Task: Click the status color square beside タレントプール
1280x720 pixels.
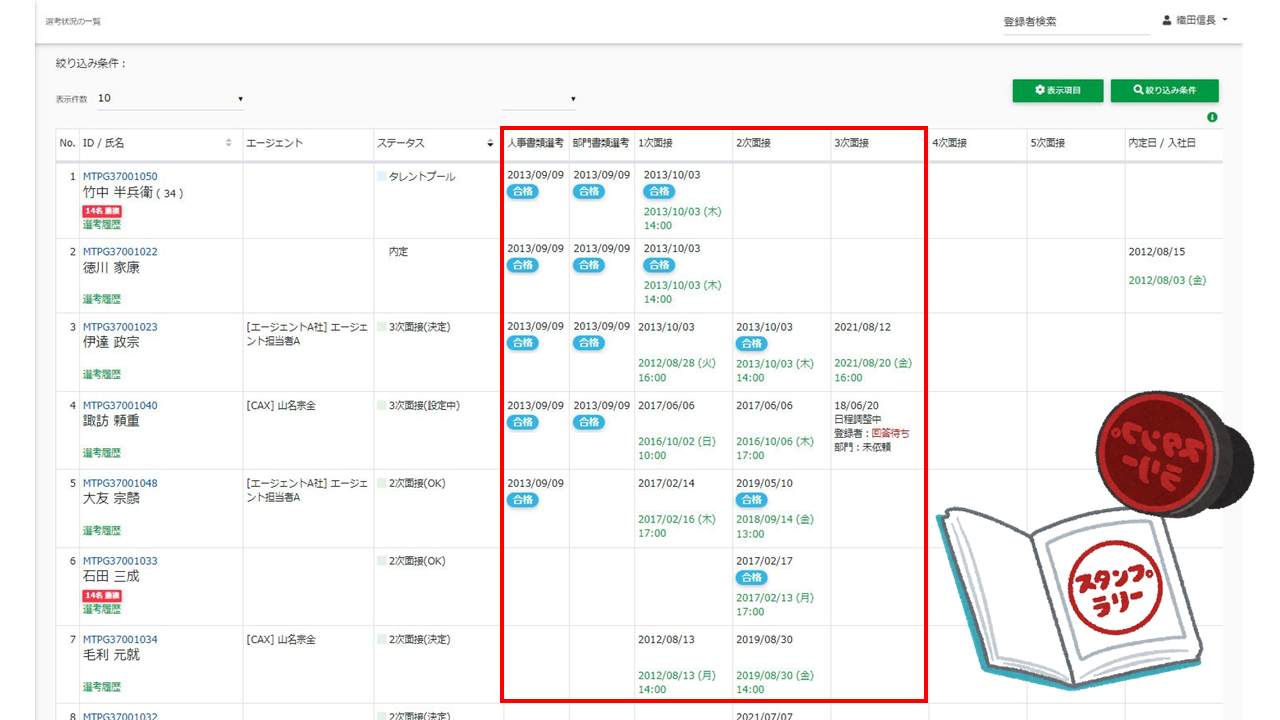Action: point(381,177)
